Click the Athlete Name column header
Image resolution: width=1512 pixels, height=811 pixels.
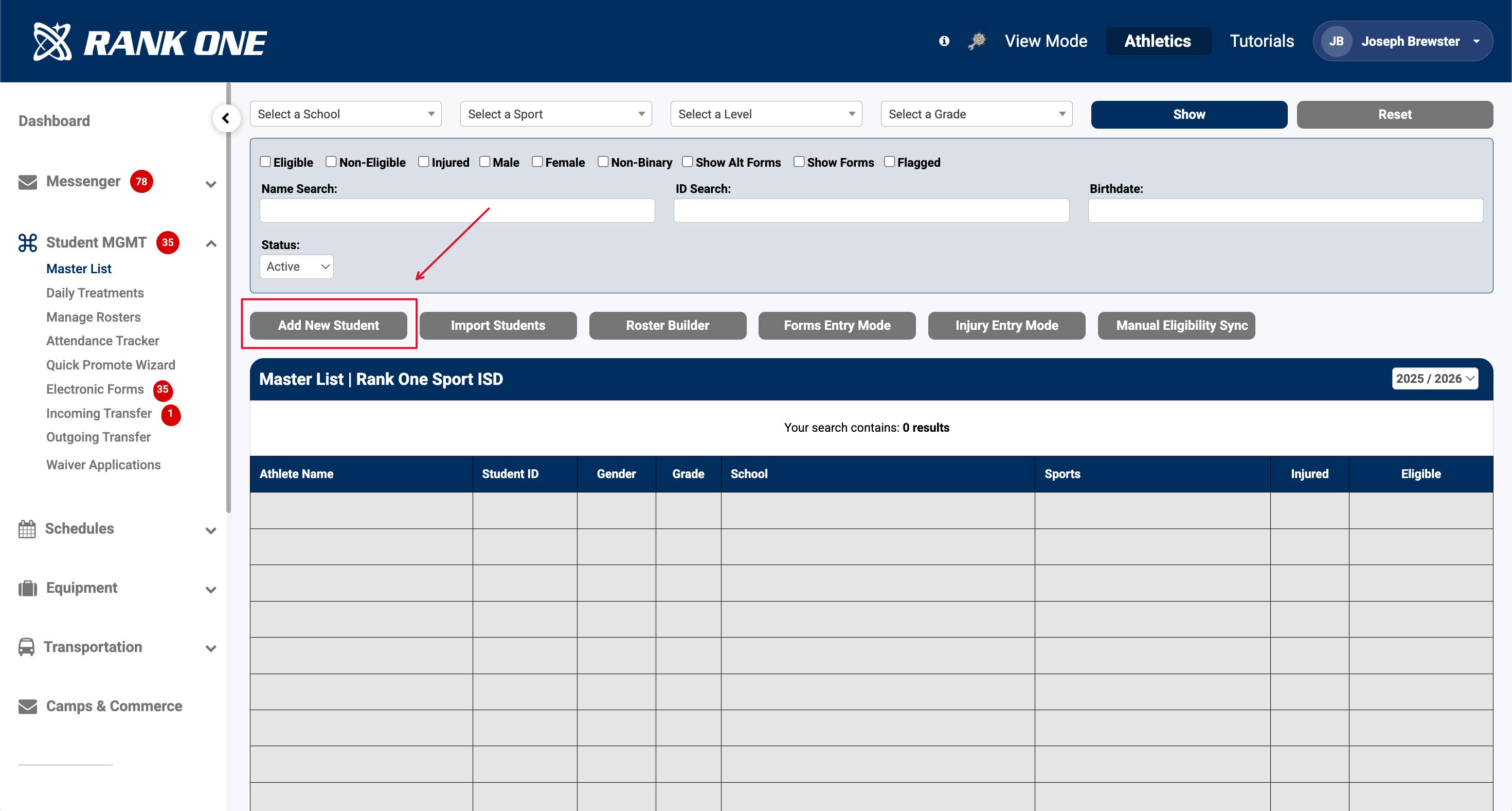(x=361, y=474)
